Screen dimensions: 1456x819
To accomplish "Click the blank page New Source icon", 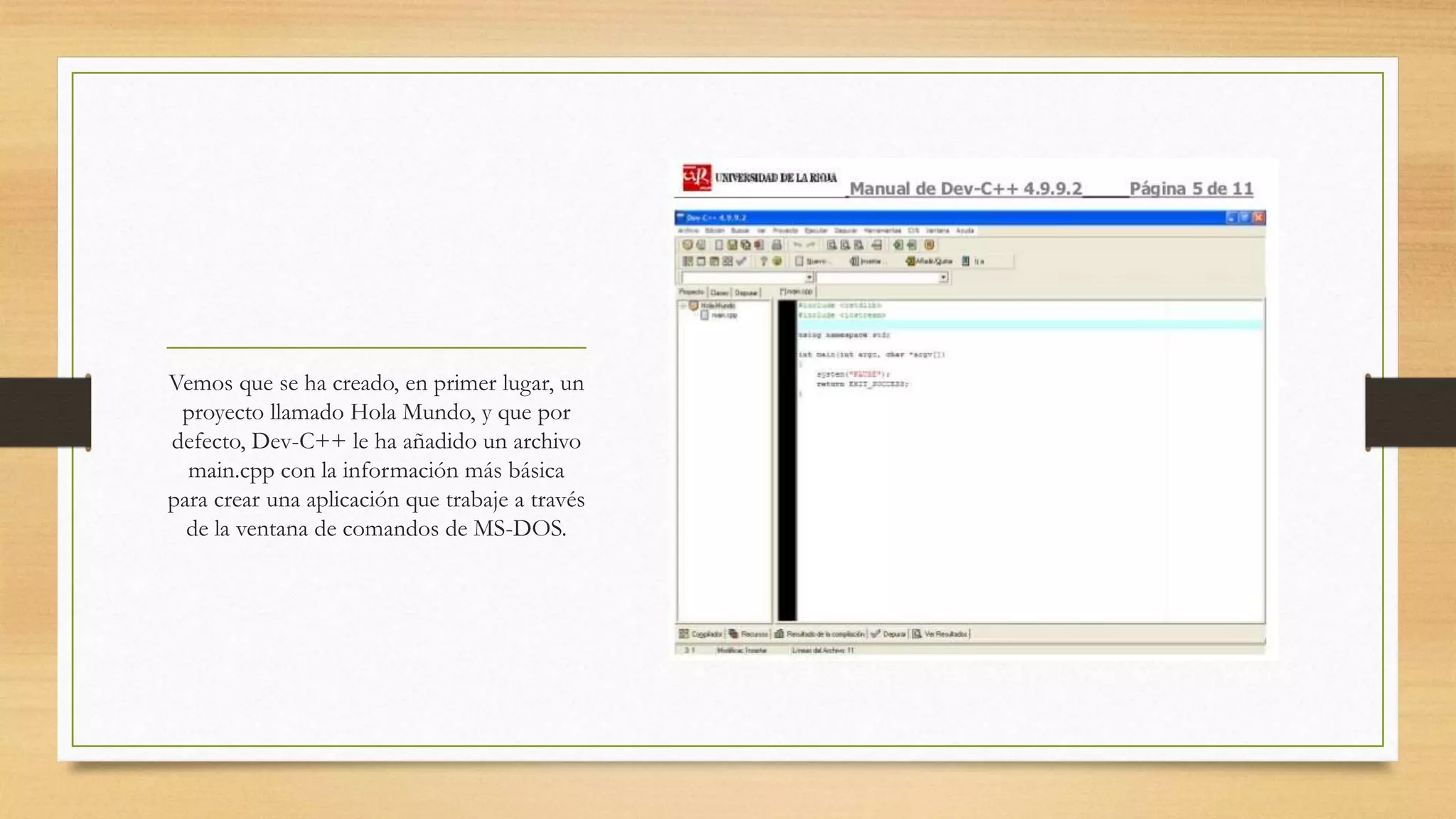I will point(719,245).
